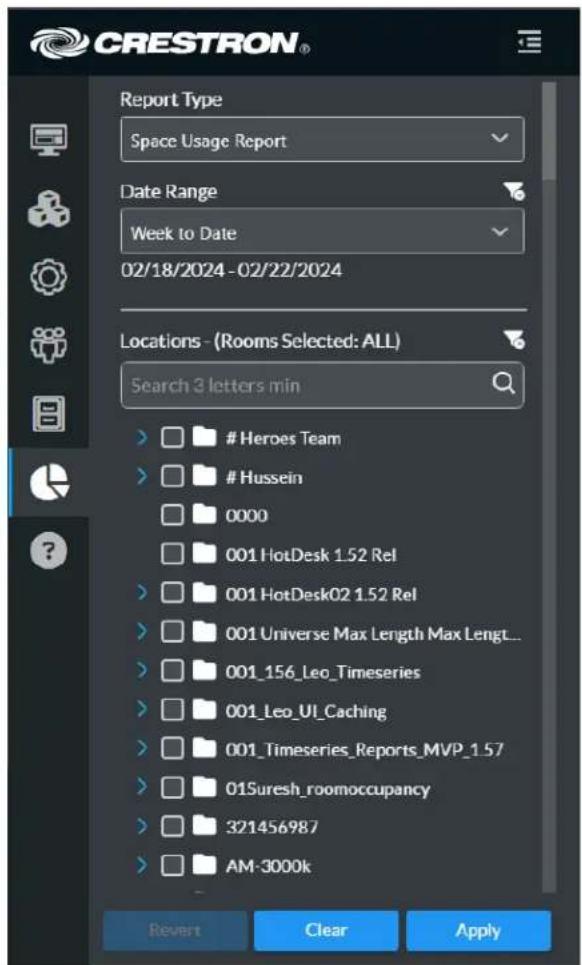Click the vertical scrollbar thumb

tap(549, 130)
